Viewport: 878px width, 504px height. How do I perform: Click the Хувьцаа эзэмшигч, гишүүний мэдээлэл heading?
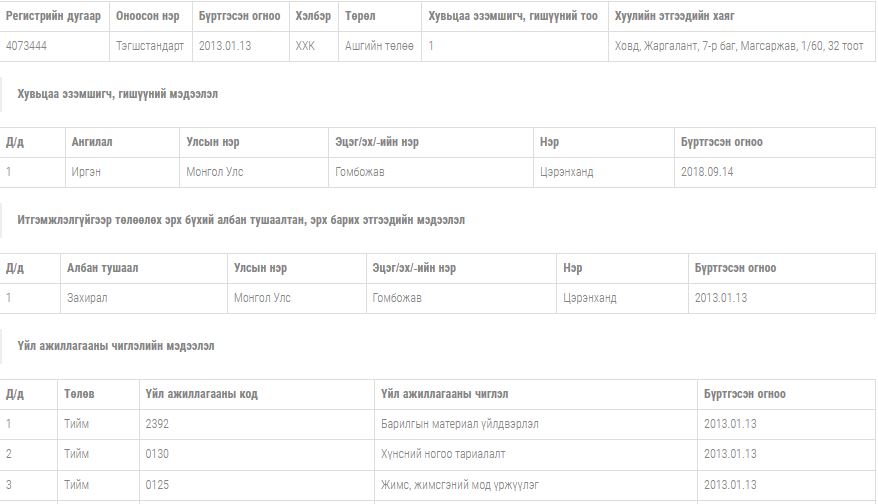[118, 93]
